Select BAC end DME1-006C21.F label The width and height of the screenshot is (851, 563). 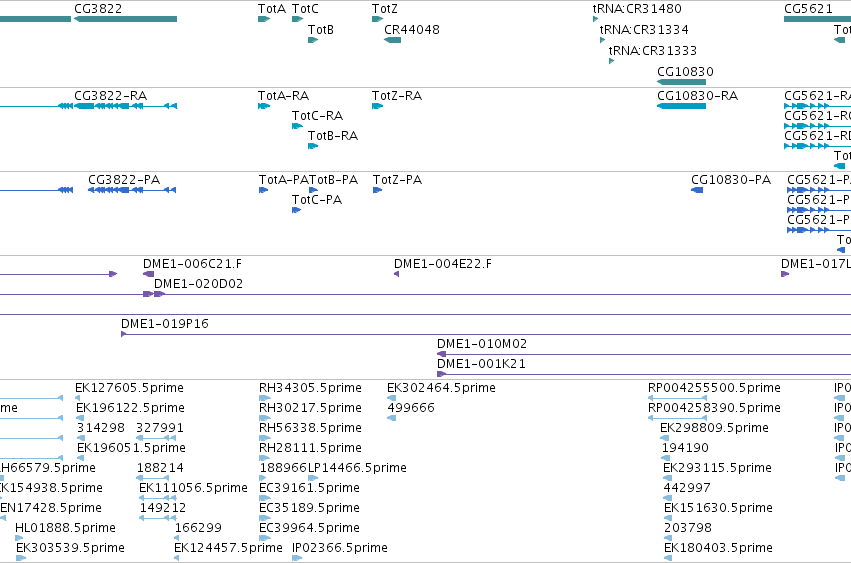point(193,264)
